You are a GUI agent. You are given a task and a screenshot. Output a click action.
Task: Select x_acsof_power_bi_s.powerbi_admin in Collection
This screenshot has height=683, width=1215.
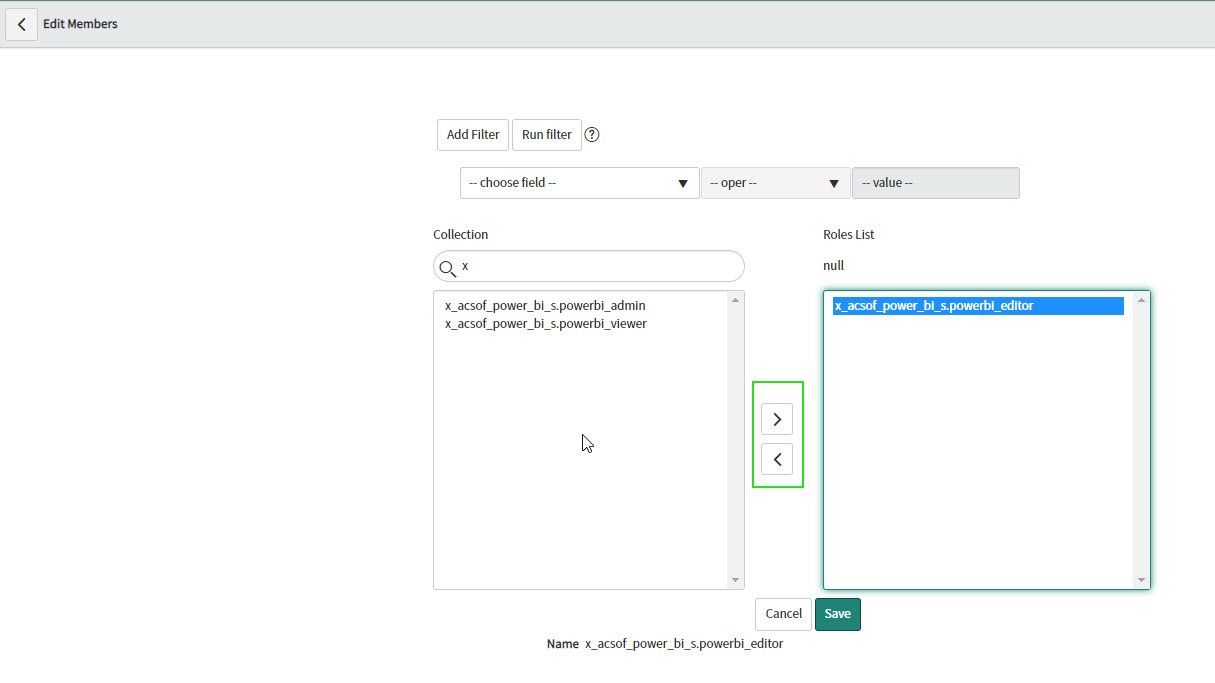(x=543, y=305)
